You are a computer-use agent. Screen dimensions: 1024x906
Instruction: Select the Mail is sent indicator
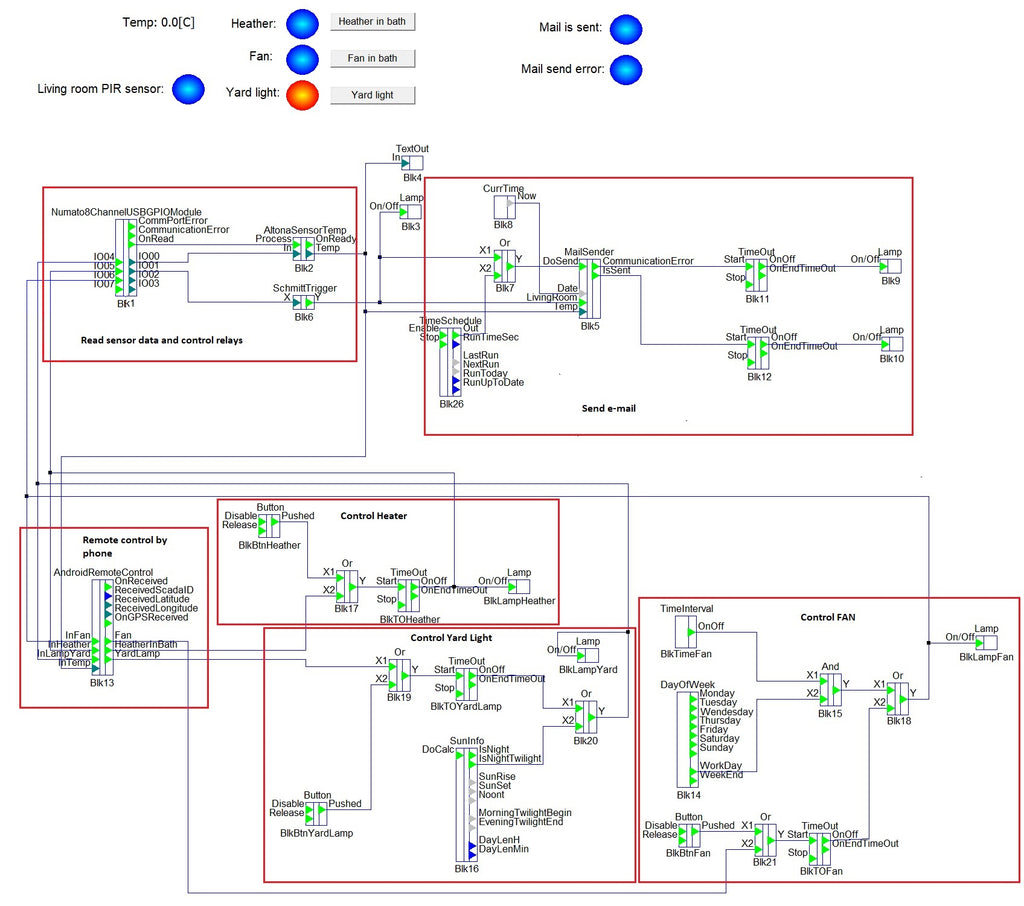[626, 28]
